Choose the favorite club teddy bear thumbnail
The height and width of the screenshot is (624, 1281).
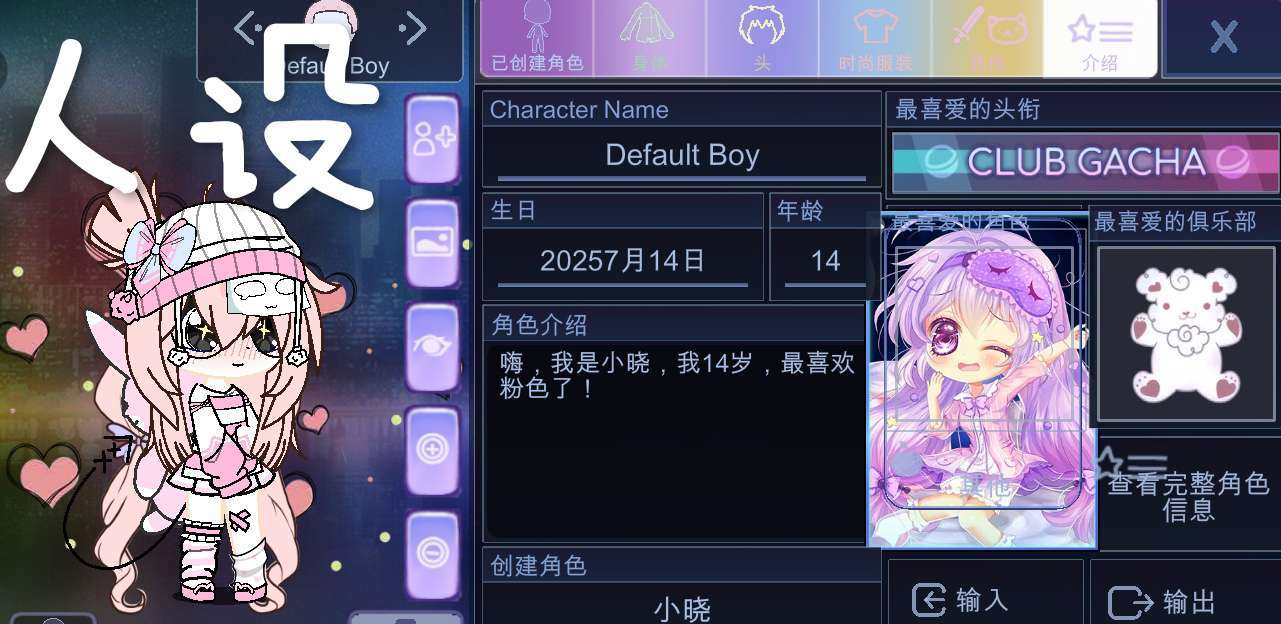point(1184,334)
